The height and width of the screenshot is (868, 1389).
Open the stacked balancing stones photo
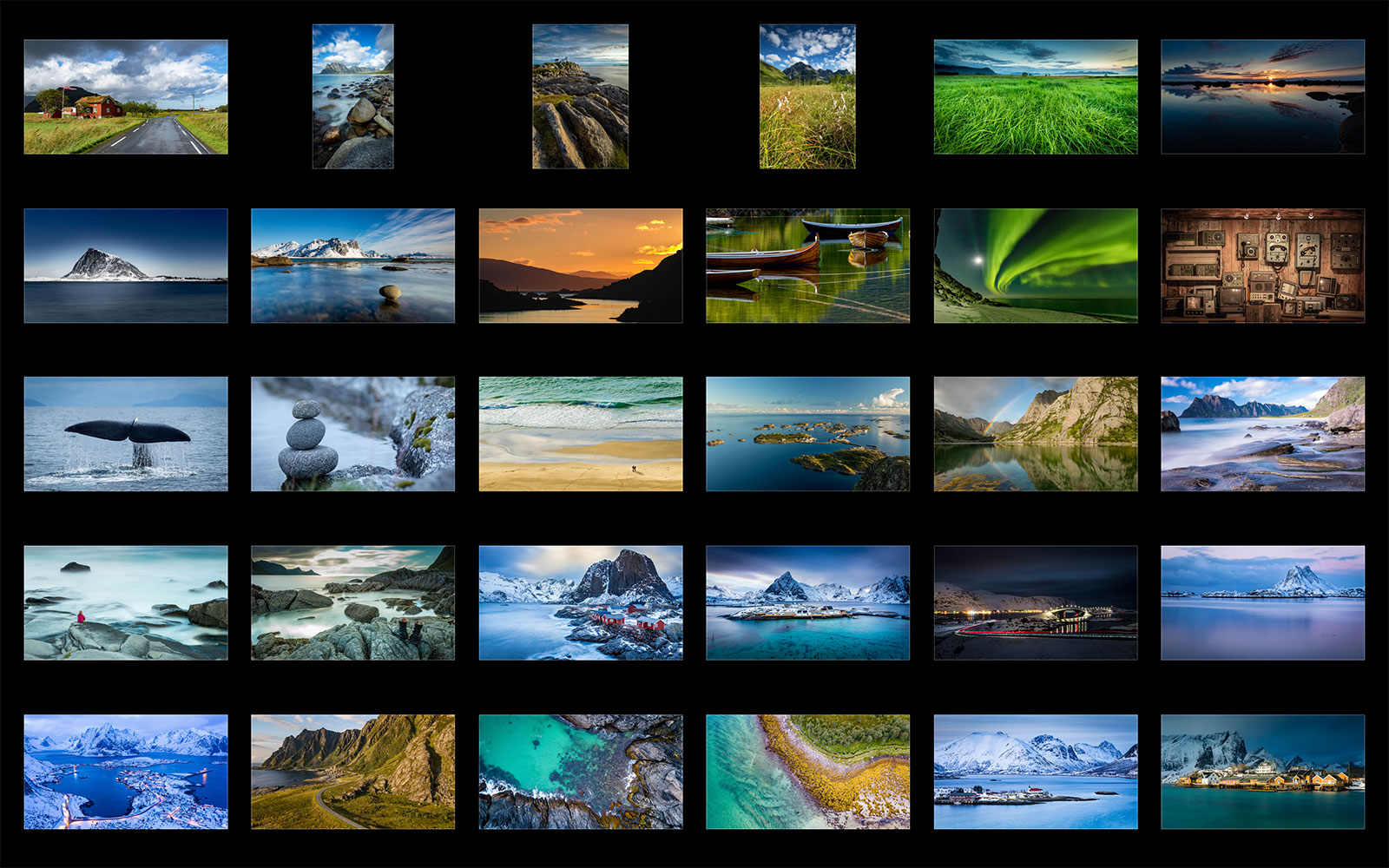(x=352, y=434)
